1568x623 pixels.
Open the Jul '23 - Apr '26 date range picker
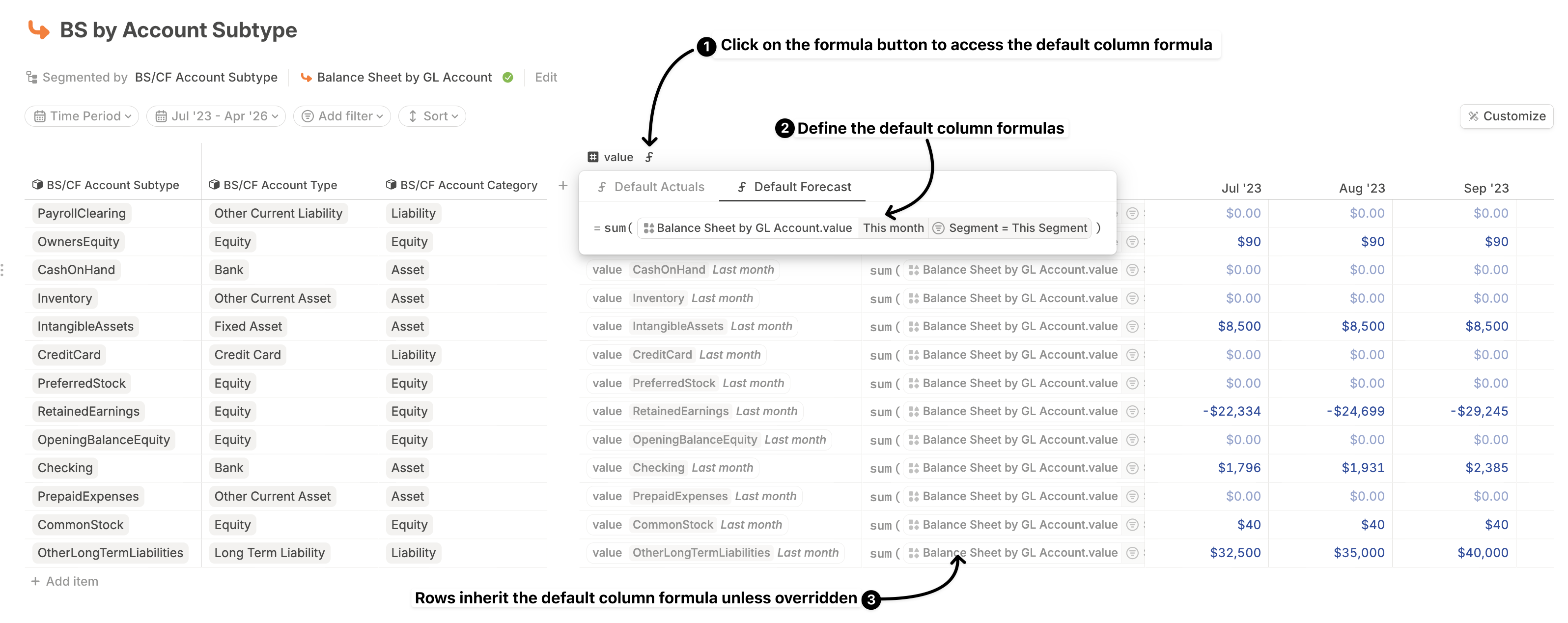click(216, 116)
